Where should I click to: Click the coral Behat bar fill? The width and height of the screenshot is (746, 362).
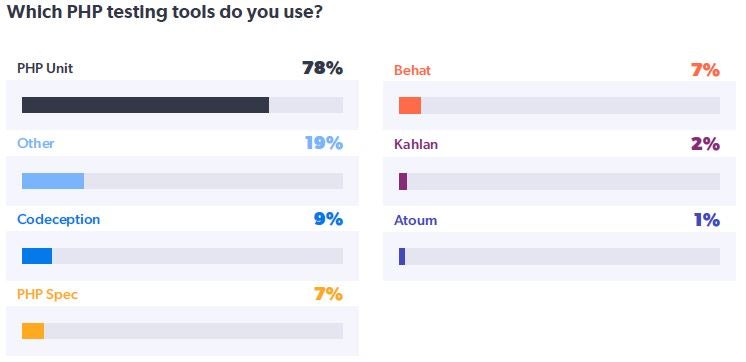[410, 106]
